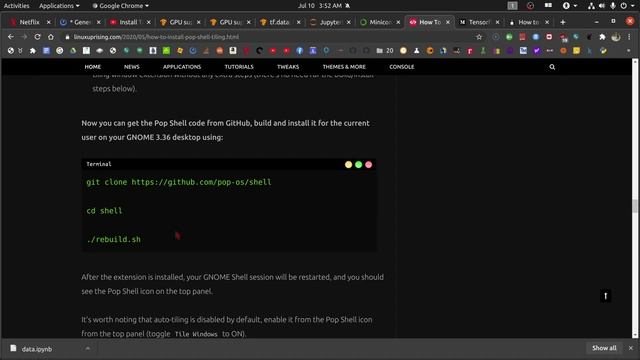Show more bookmarks overflow chevron
The height and width of the screenshot is (360, 640).
click(629, 51)
